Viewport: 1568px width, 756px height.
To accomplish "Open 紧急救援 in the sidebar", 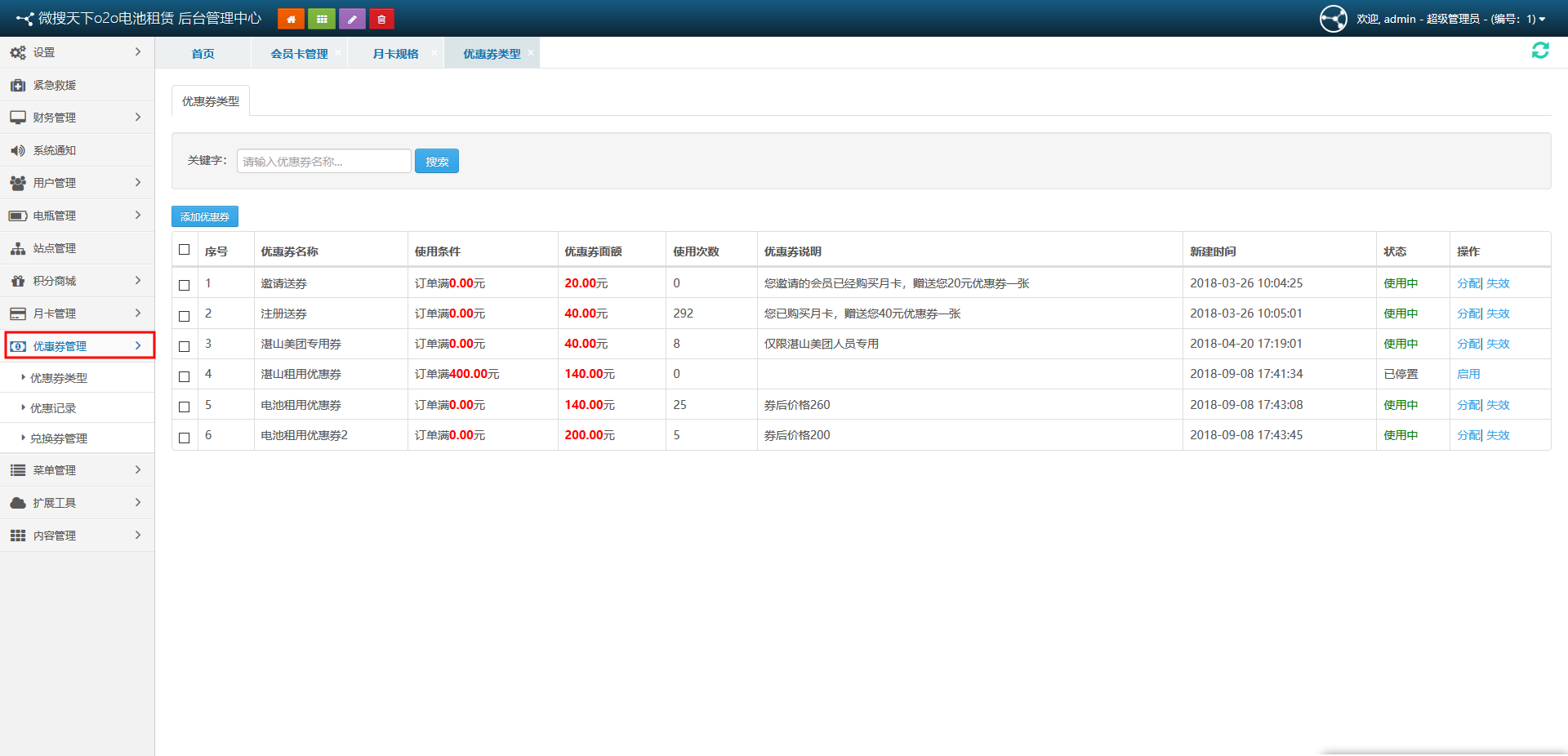I will pos(55,85).
